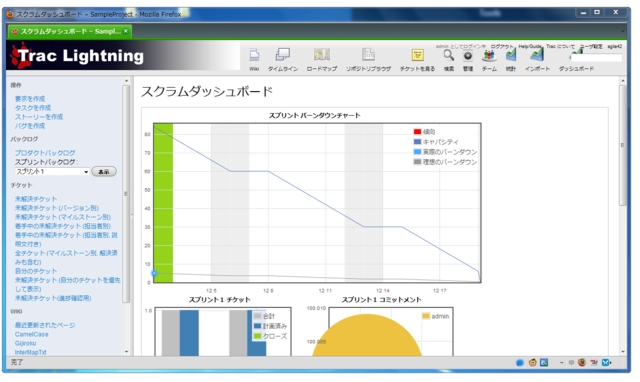Open the リポジトリブラウザ icon
The height and width of the screenshot is (382, 640).
click(x=368, y=55)
